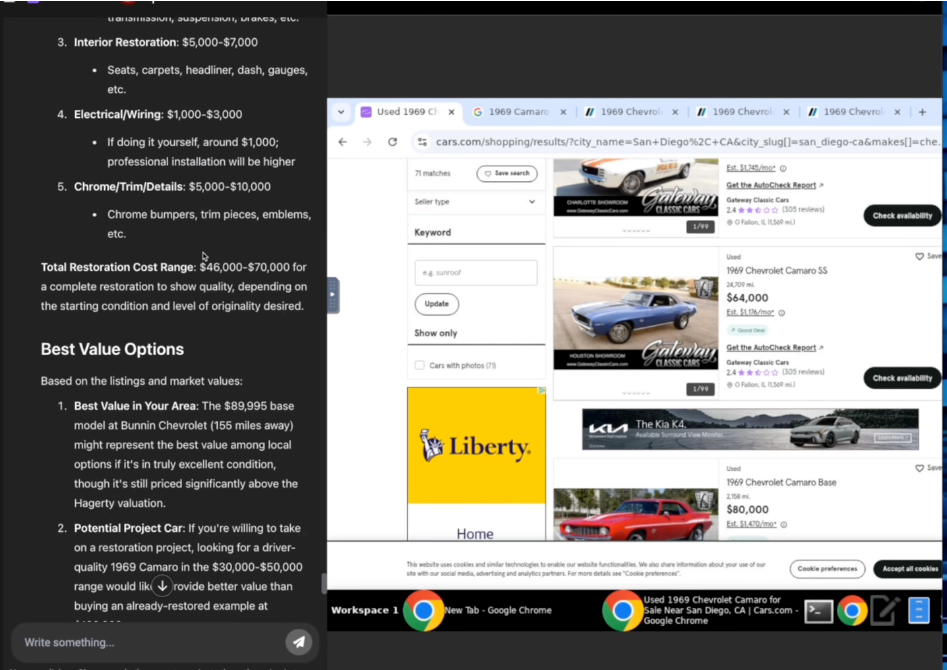Close the '1969 Camaro' Google tab

tap(563, 112)
